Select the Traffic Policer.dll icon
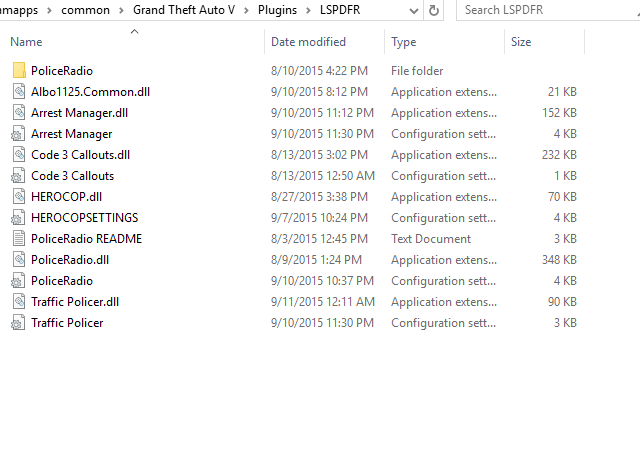The image size is (640, 449). [19, 302]
